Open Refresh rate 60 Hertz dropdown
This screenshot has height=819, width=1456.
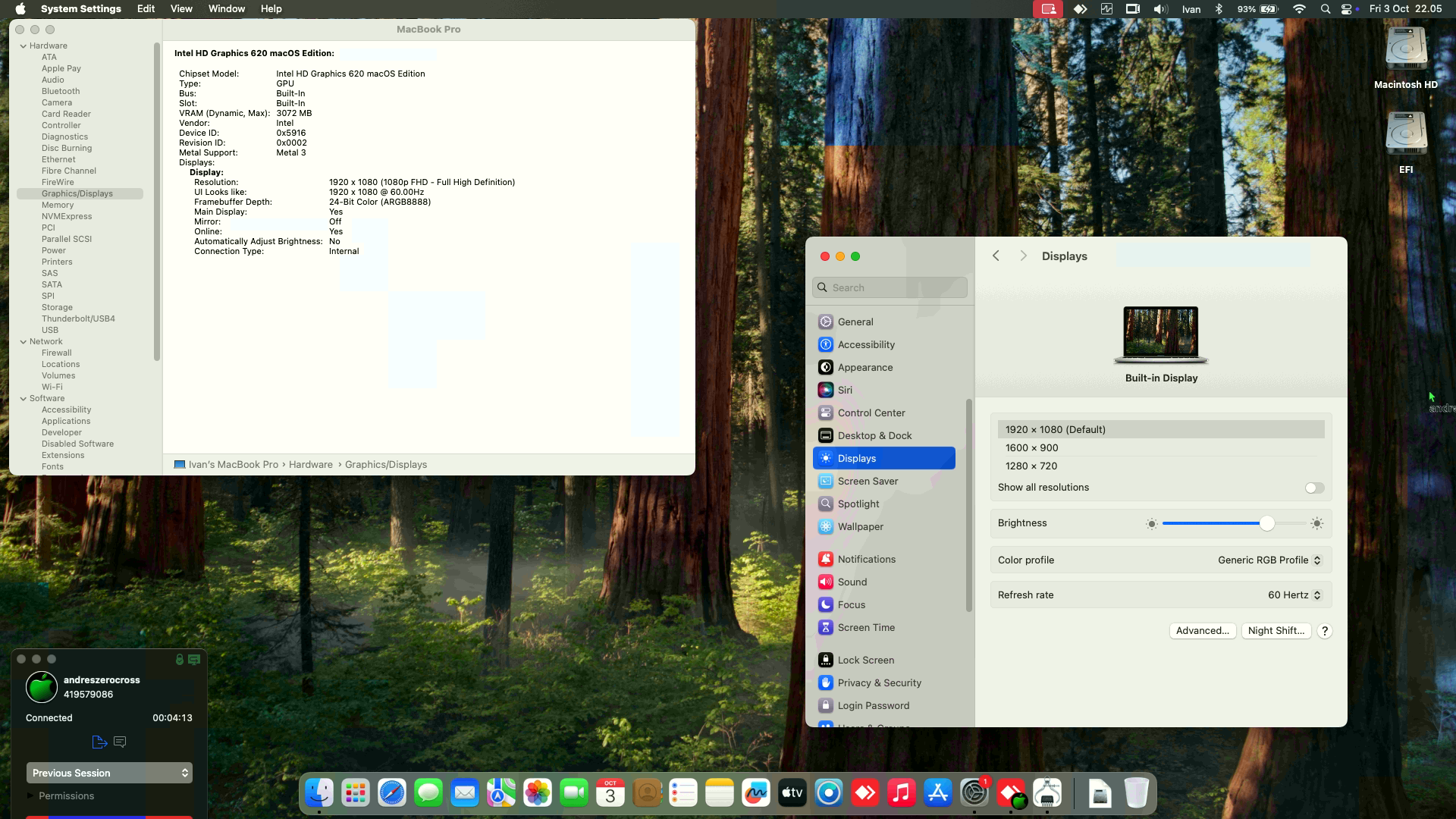click(1294, 595)
